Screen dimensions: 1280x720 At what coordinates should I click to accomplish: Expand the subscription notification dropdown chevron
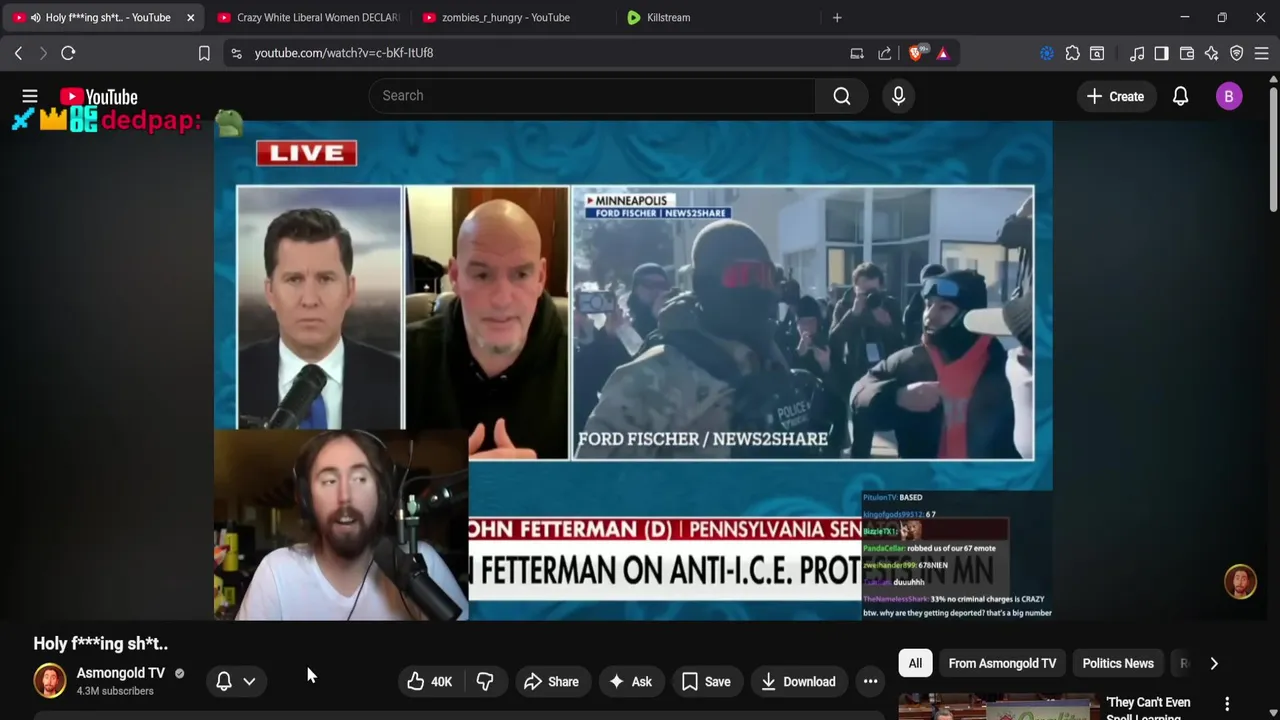(249, 681)
